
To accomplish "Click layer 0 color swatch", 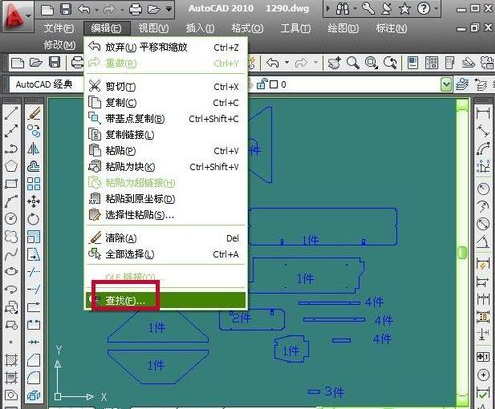I will click(274, 85).
